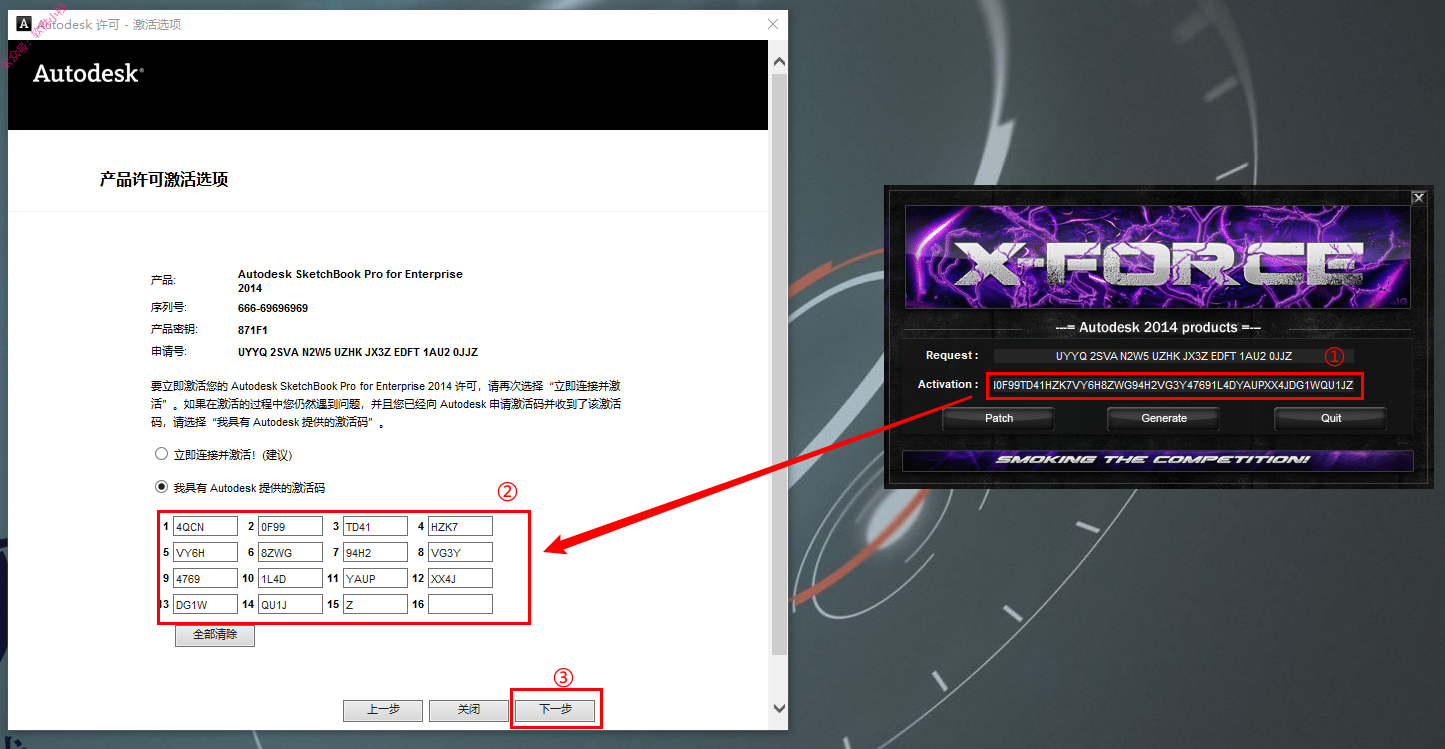Click the vertical scrollbar thumb in the Autodesk window
The width and height of the screenshot is (1445, 749).
pos(780,365)
